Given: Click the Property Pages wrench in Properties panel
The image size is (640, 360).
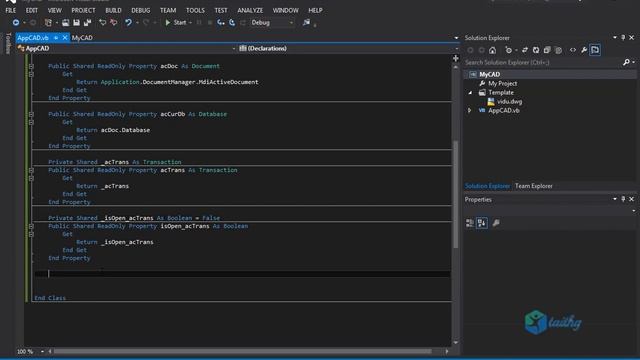Looking at the screenshot, I should pos(496,223).
